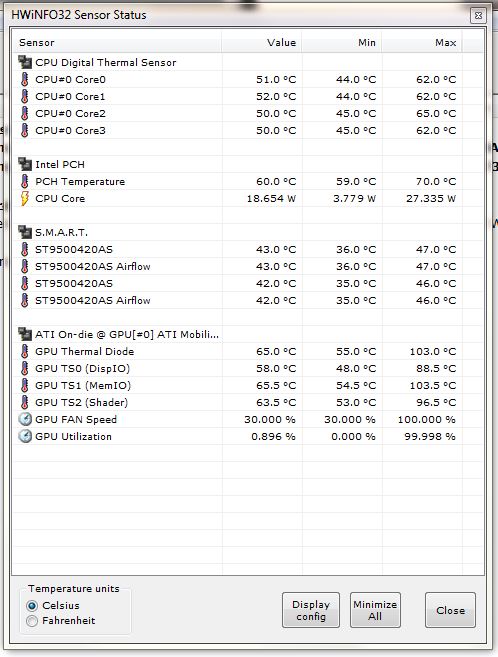Click thermometer icon beside CPU#0 Core0
The image size is (498, 657).
click(25, 80)
